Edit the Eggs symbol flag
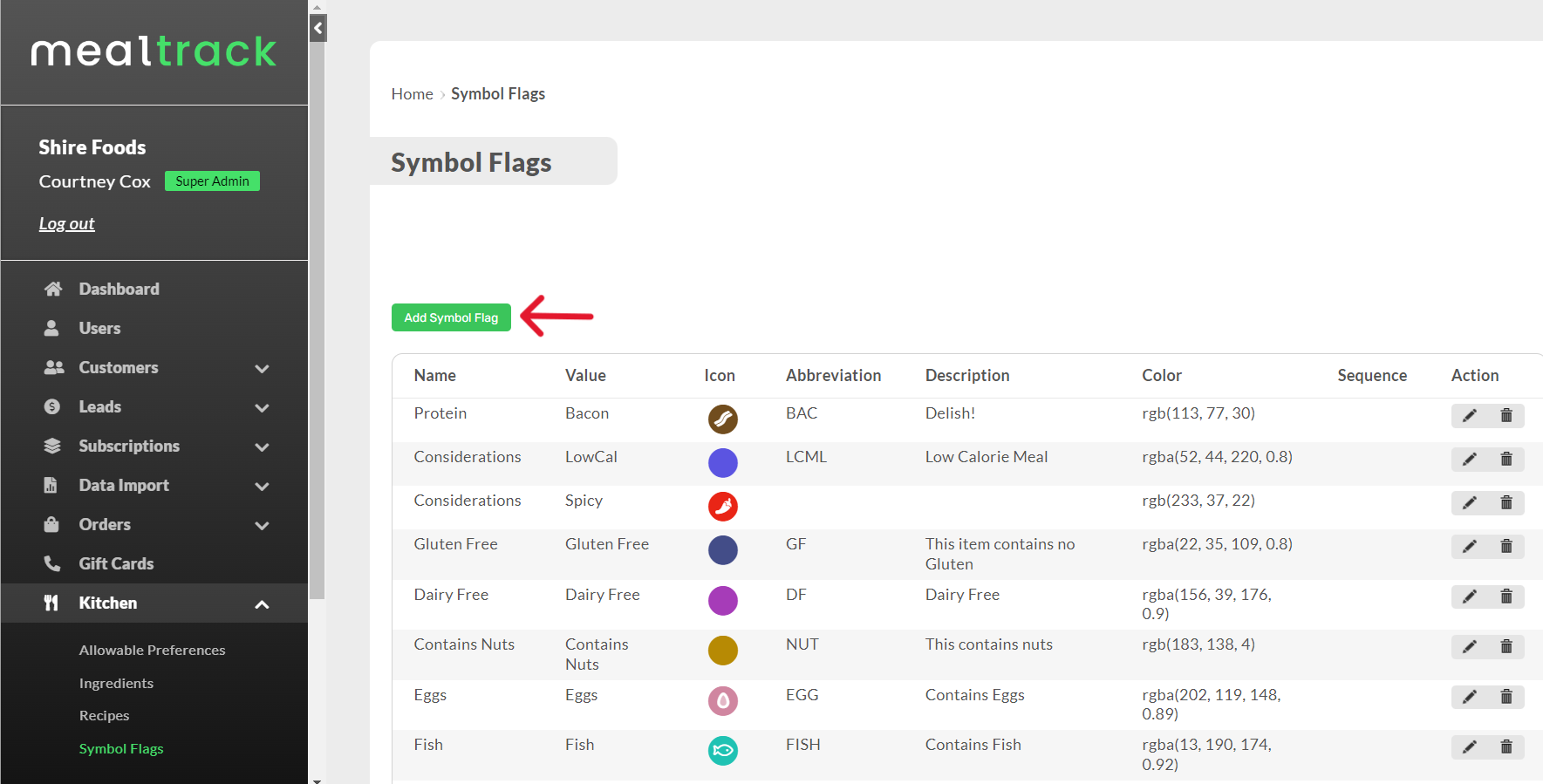 point(1470,698)
